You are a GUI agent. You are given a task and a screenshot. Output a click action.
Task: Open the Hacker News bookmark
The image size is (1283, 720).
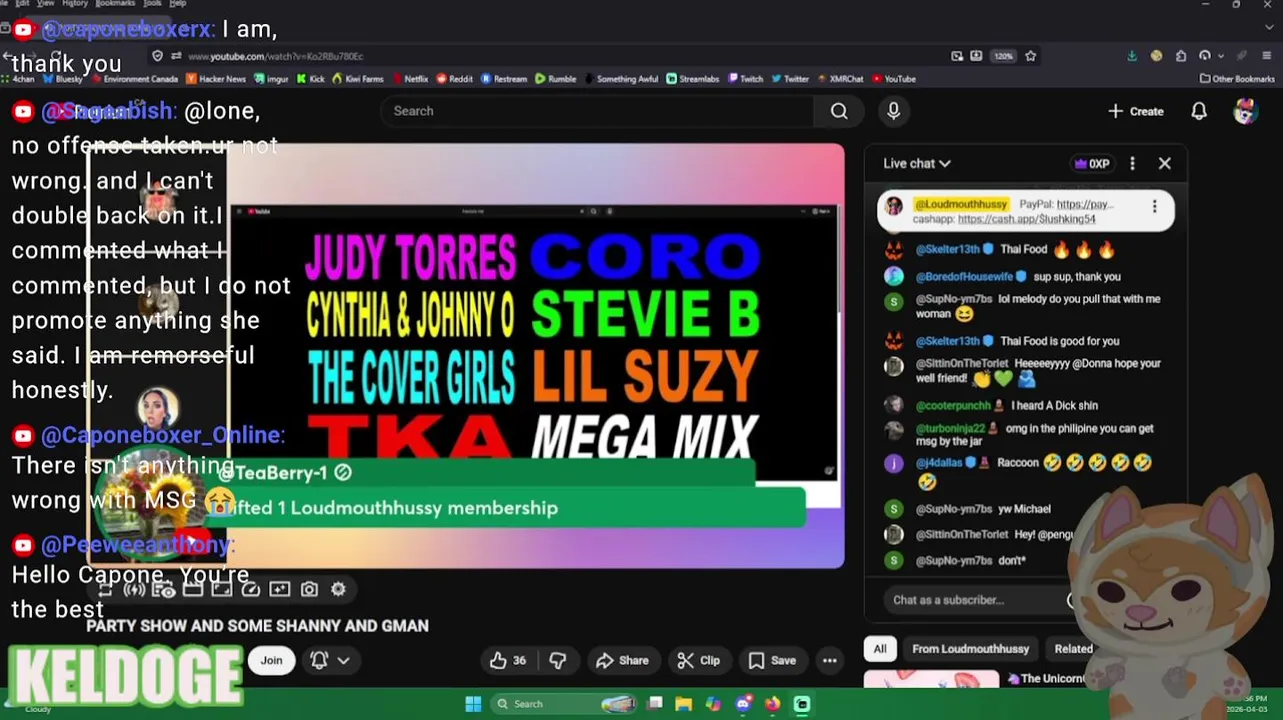[x=215, y=79]
